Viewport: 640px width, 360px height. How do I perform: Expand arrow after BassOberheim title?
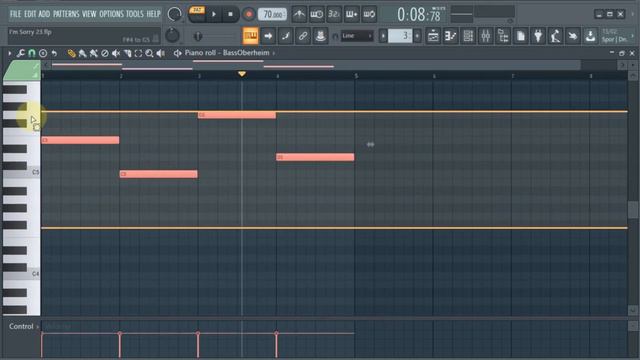pyautogui.click(x=274, y=53)
